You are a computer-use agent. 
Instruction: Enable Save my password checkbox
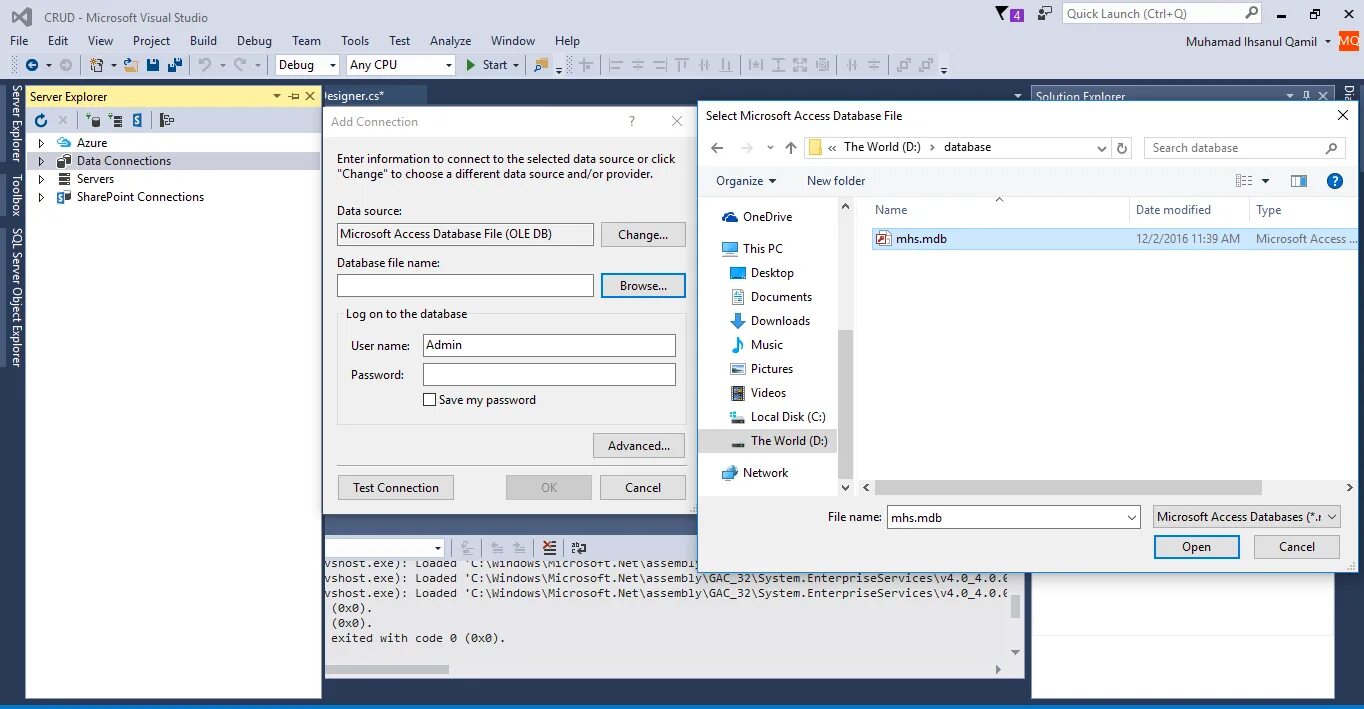click(430, 400)
